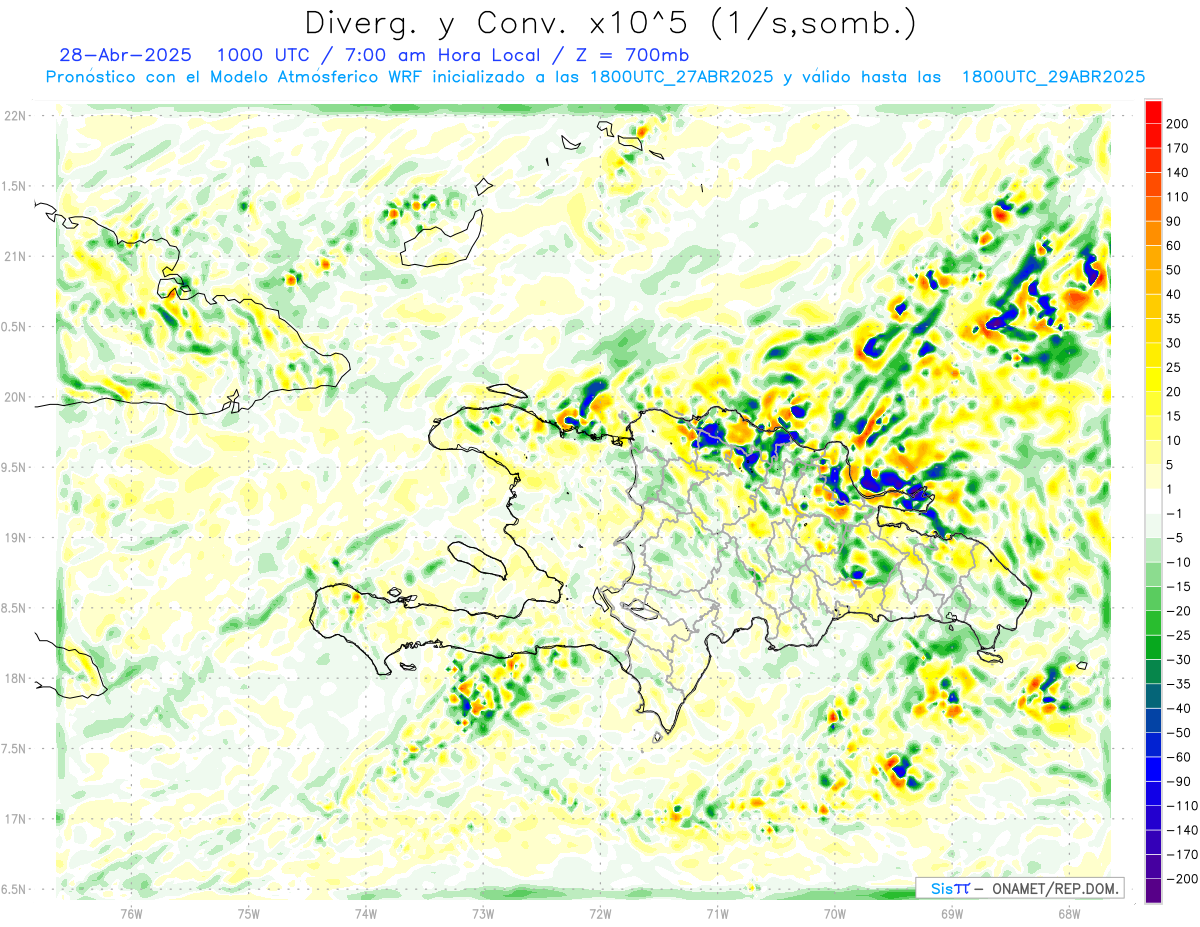
Task: Click the "75W" longitude label
Action: (x=248, y=912)
